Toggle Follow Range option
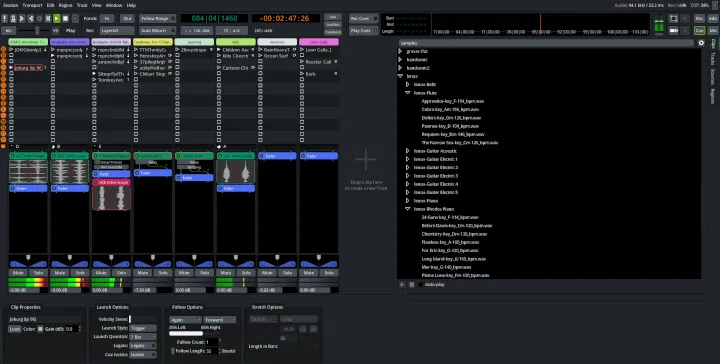The width and height of the screenshot is (720, 364). click(157, 18)
